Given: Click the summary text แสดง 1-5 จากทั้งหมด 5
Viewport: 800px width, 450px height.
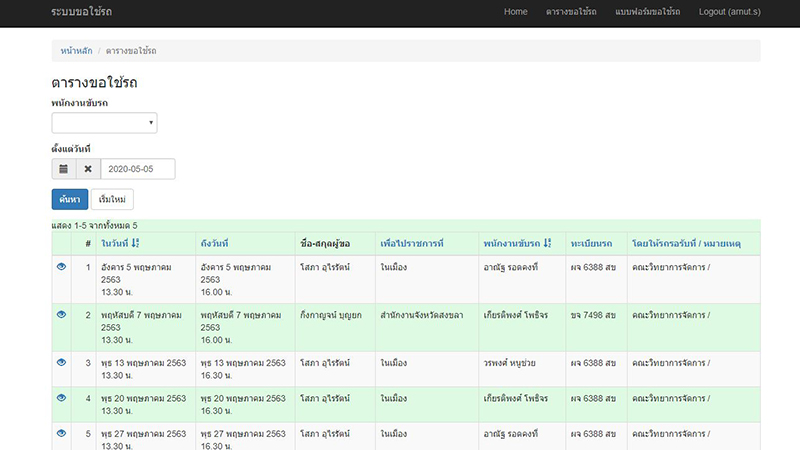Looking at the screenshot, I should tap(94, 226).
